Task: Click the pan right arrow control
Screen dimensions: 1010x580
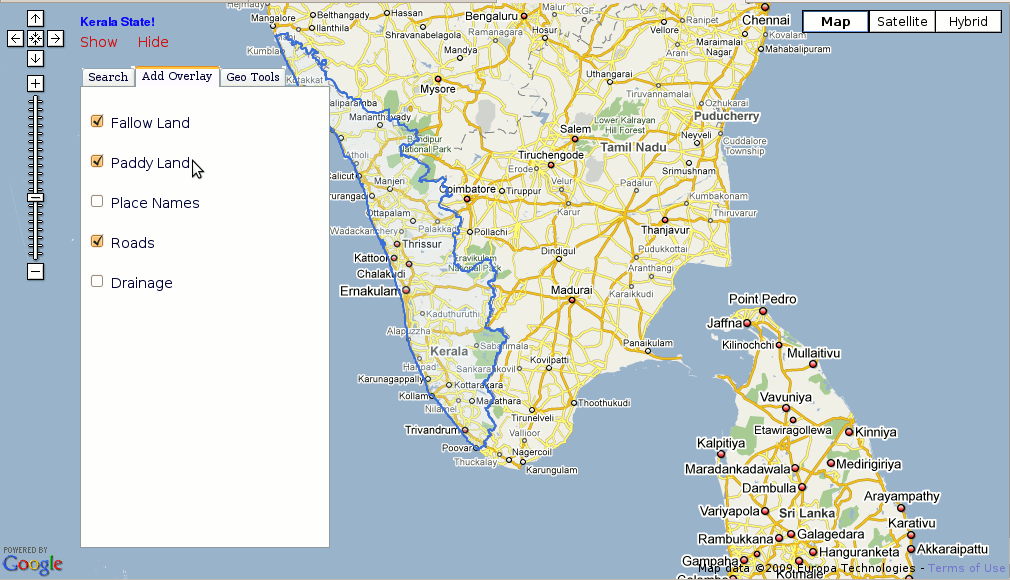Action: [57, 37]
